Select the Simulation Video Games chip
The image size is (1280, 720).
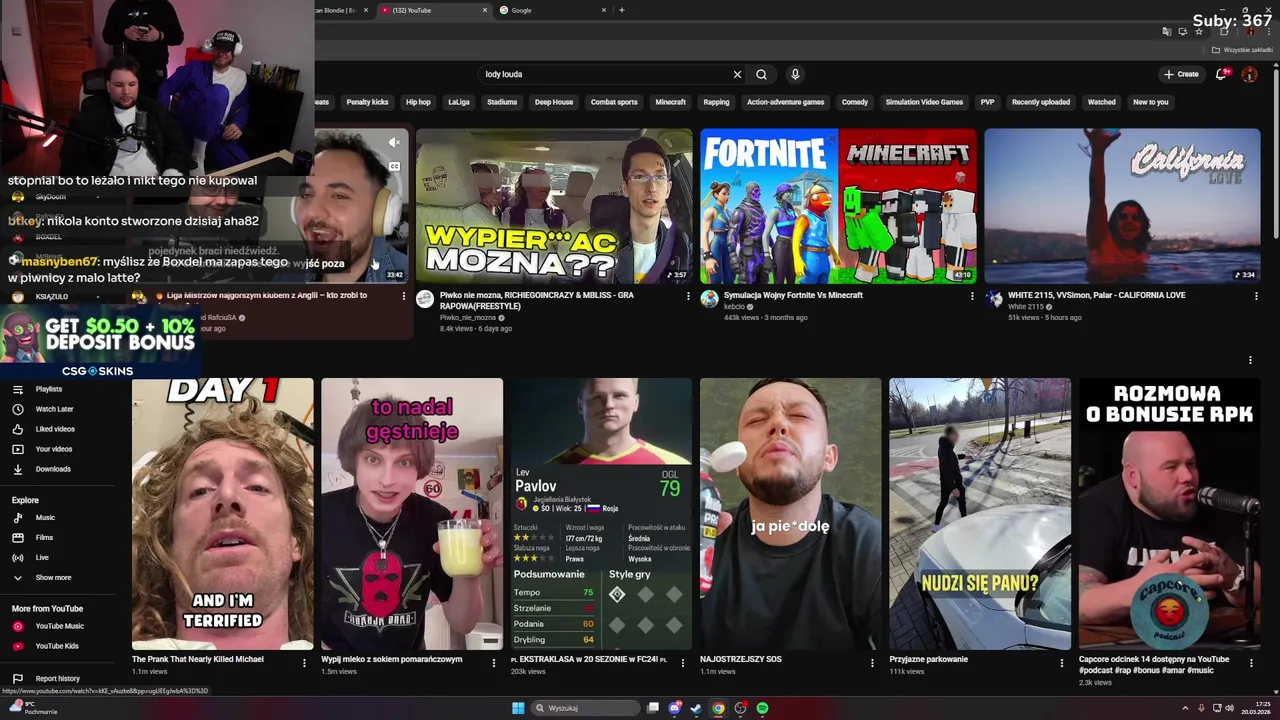click(924, 102)
